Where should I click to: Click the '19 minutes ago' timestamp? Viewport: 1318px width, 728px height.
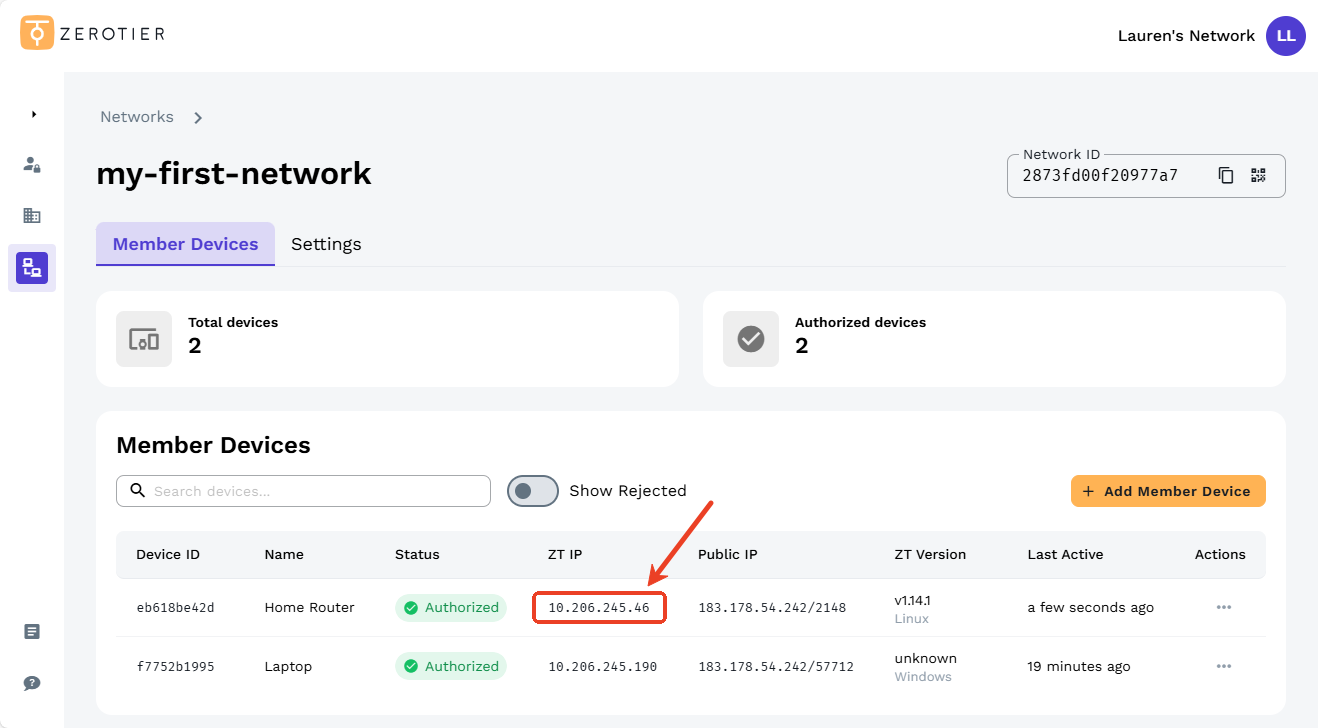pyautogui.click(x=1079, y=667)
